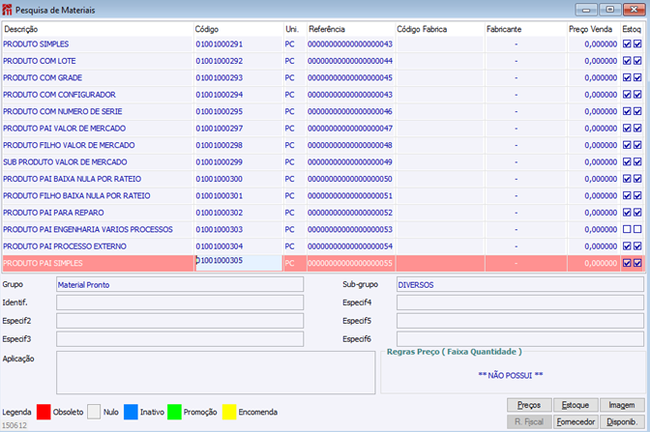The width and height of the screenshot is (650, 432).
Task: Click the Disponib. button
Action: (621, 422)
